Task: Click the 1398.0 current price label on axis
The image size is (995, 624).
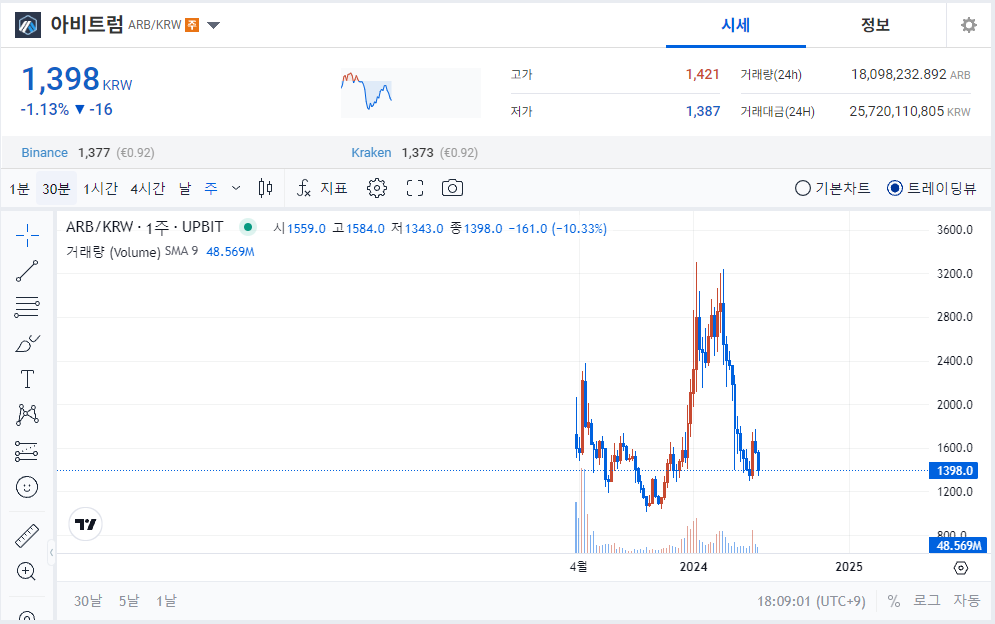Action: (x=953, y=470)
